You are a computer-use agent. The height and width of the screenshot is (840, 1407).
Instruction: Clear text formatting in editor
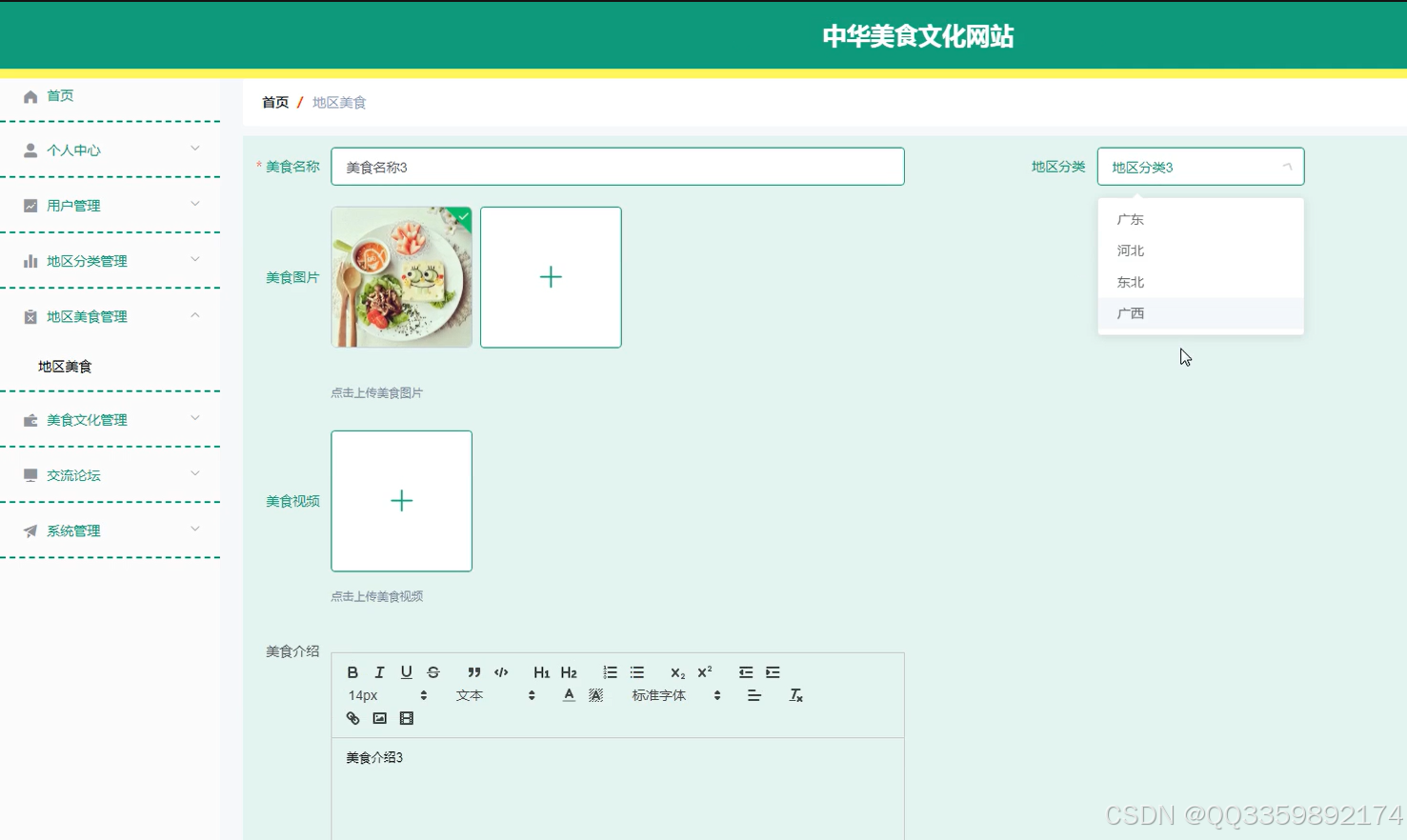coord(796,695)
